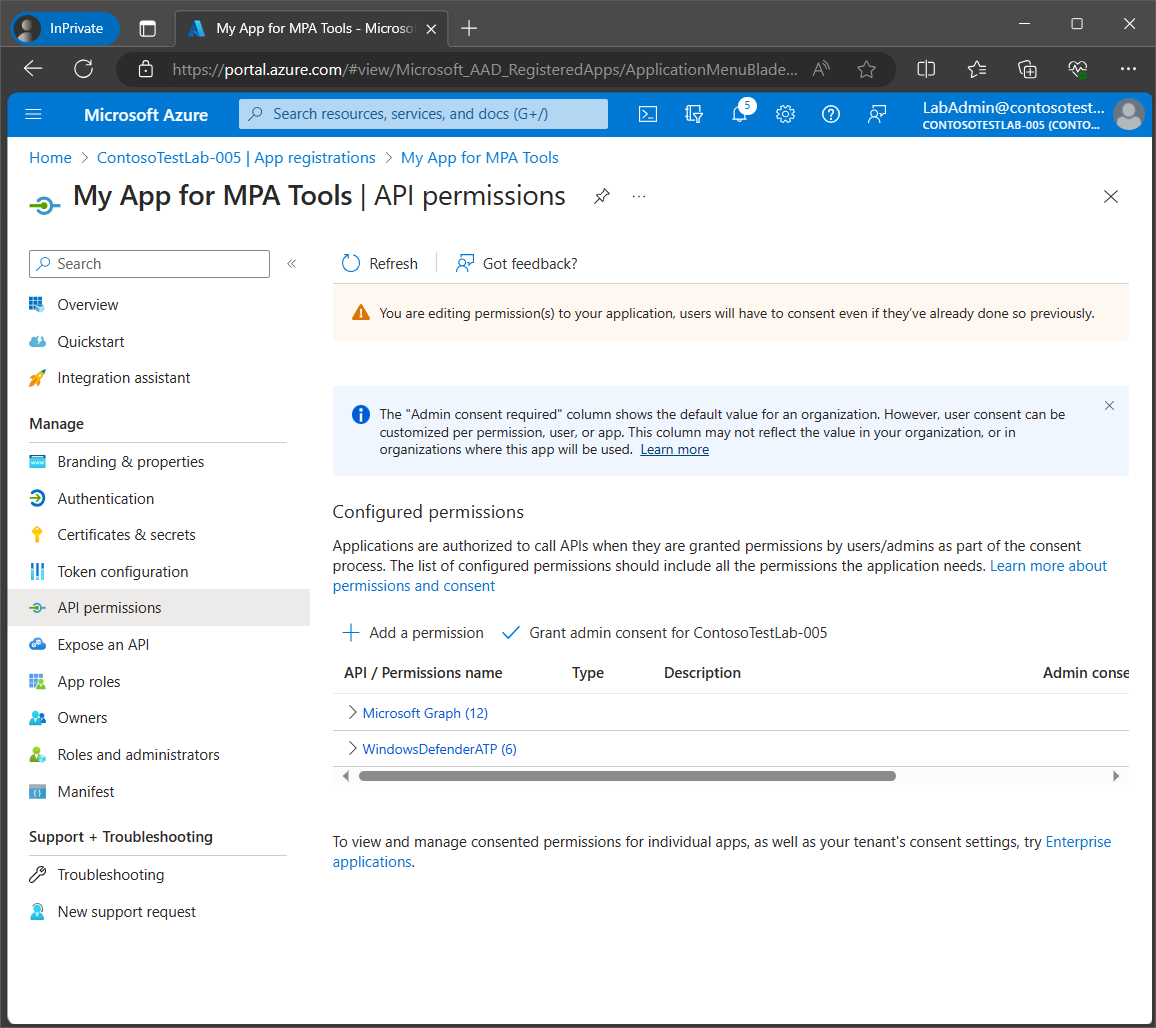Open browser collections icon
1156x1028 pixels.
[x=1027, y=69]
